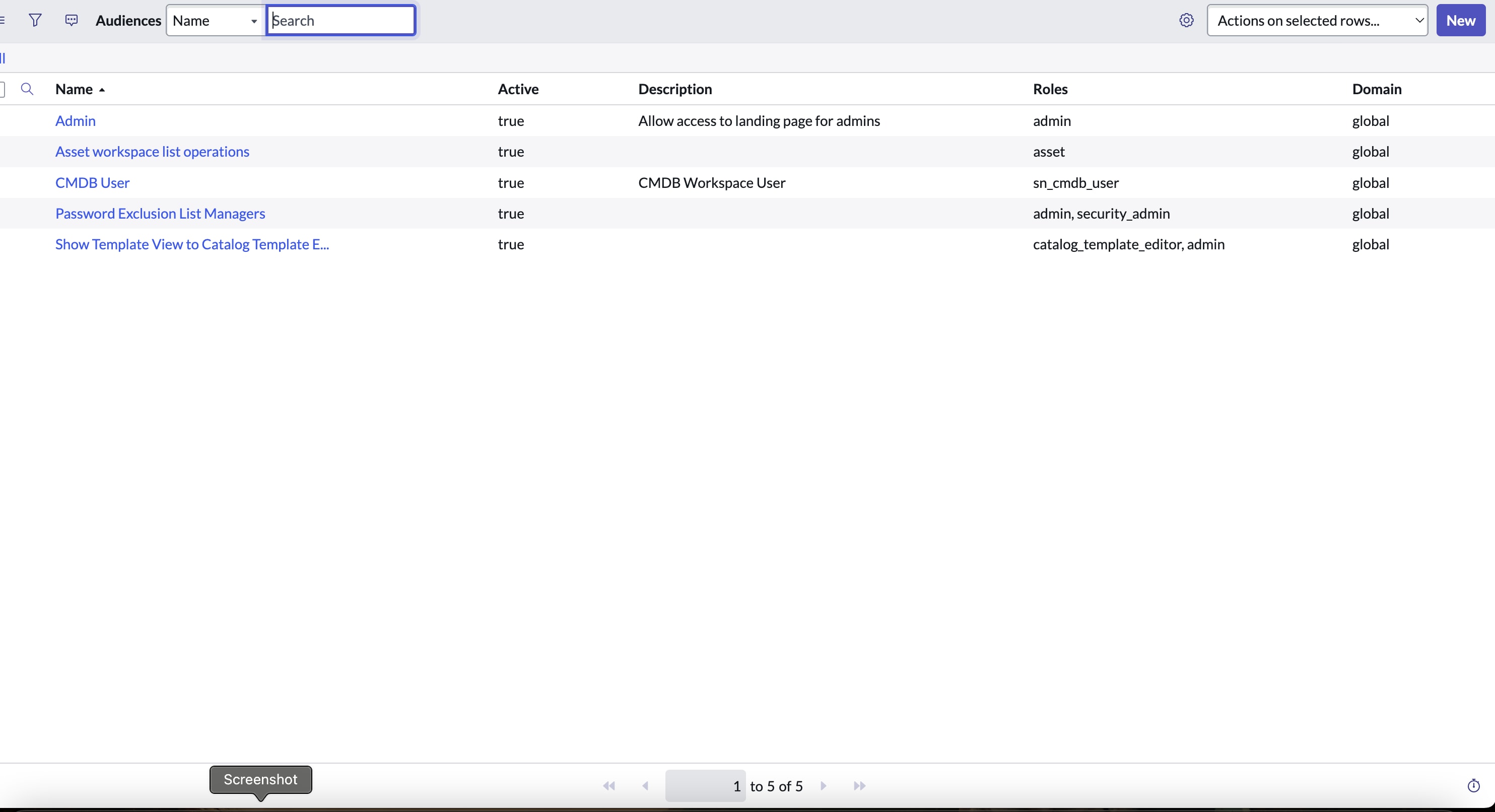Viewport: 1495px width, 812px height.
Task: Sort by the Roles column header
Action: pos(1050,89)
